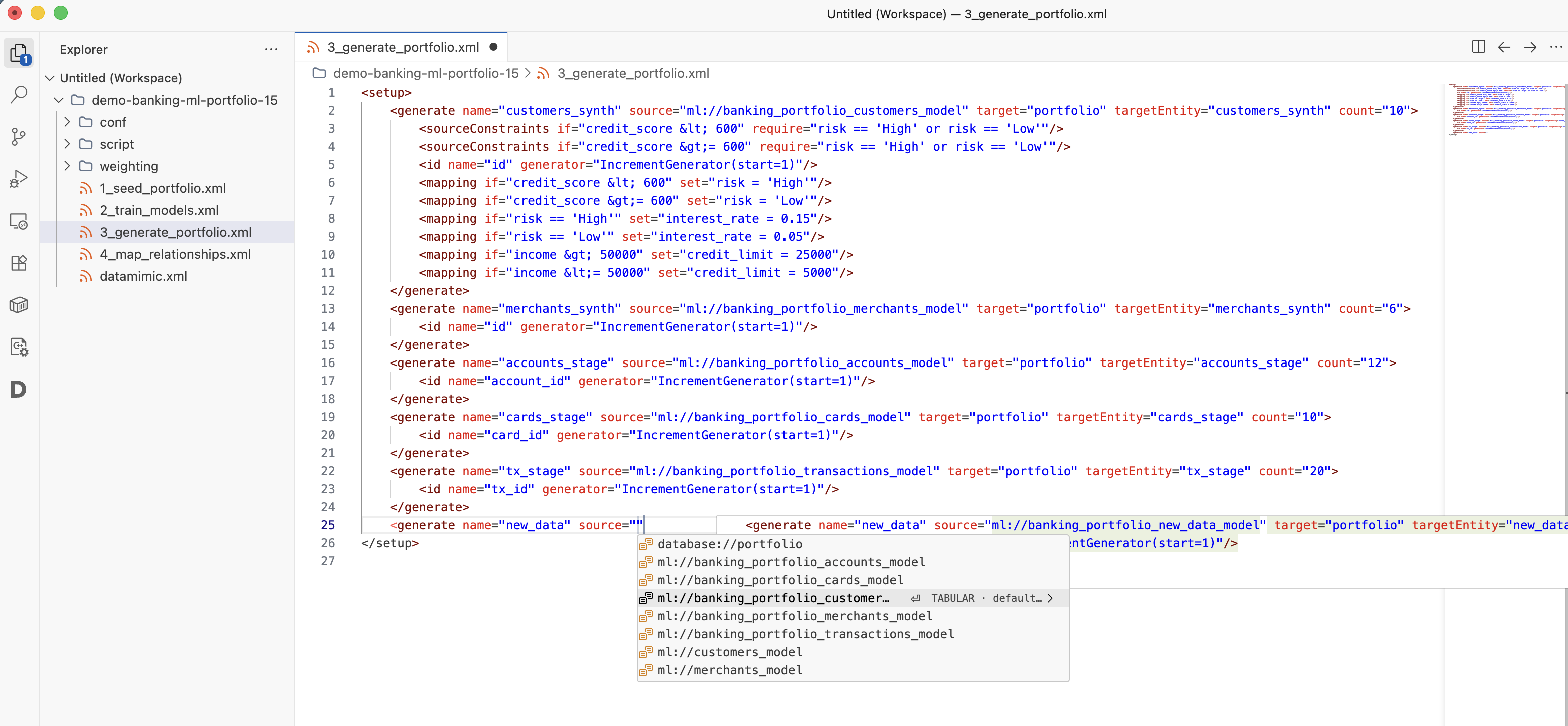Open the Explorer view in activity bar
The height and width of the screenshot is (726, 1568).
pyautogui.click(x=20, y=54)
